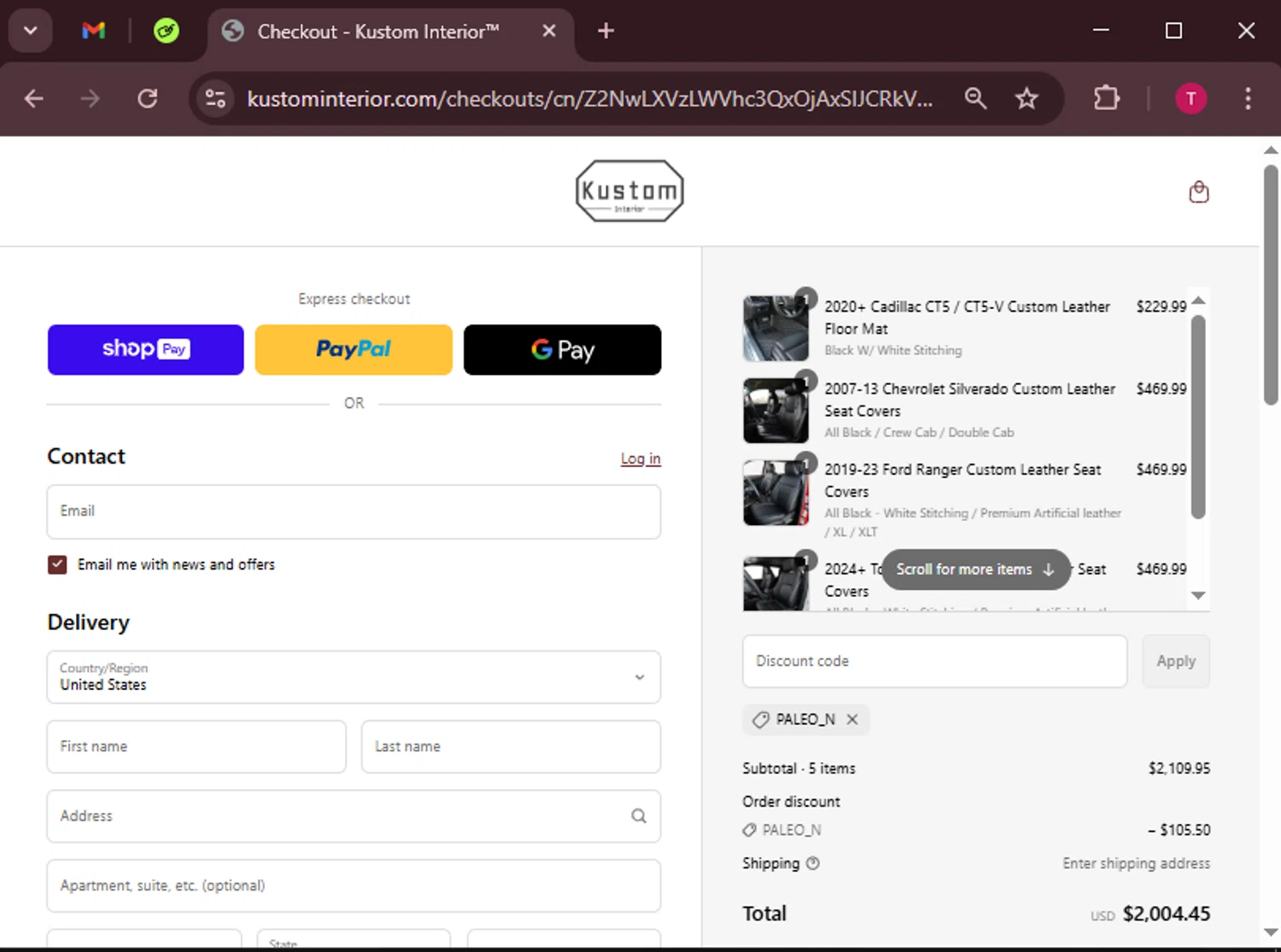Open the shopping bag cart icon
The width and height of the screenshot is (1281, 952).
point(1199,192)
